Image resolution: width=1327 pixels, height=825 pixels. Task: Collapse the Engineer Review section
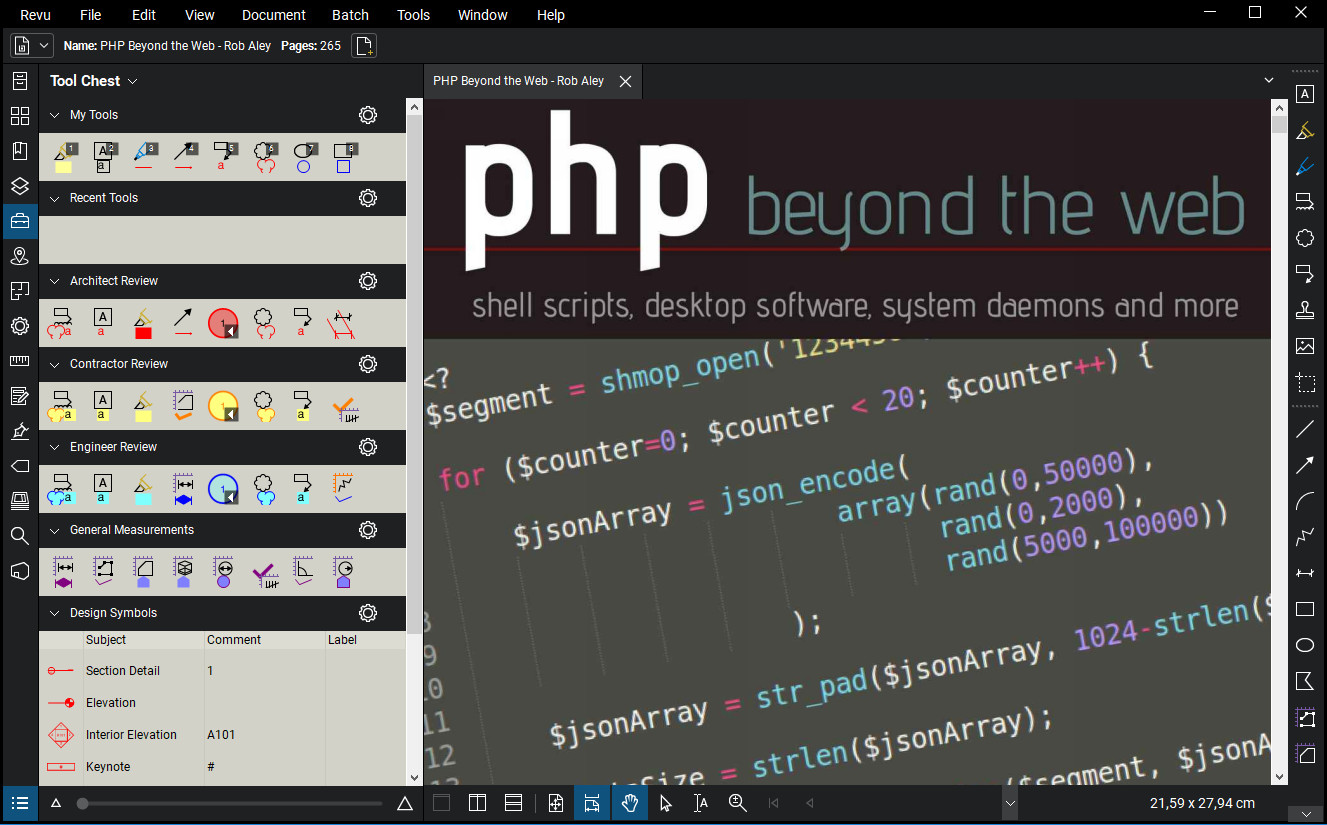(55, 447)
